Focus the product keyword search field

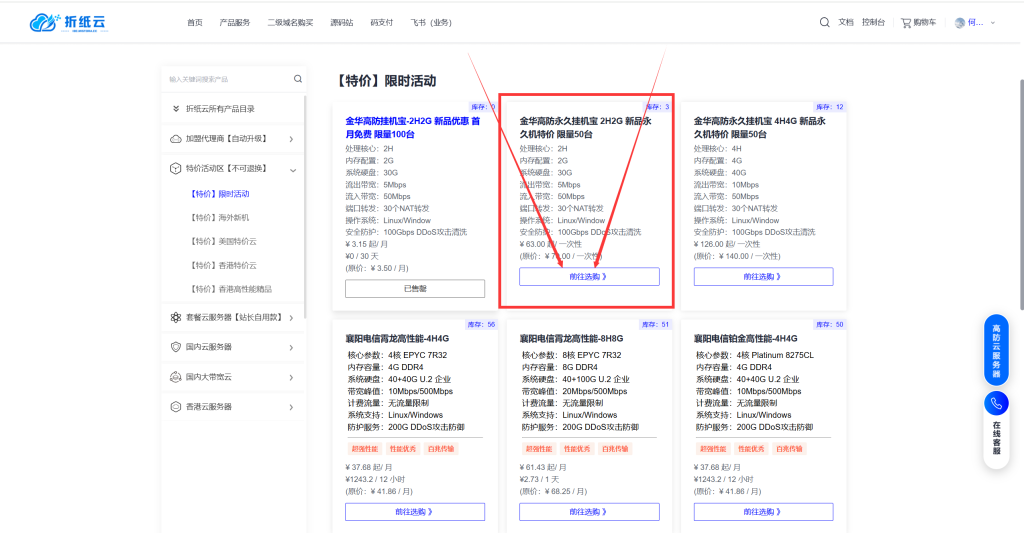click(229, 79)
